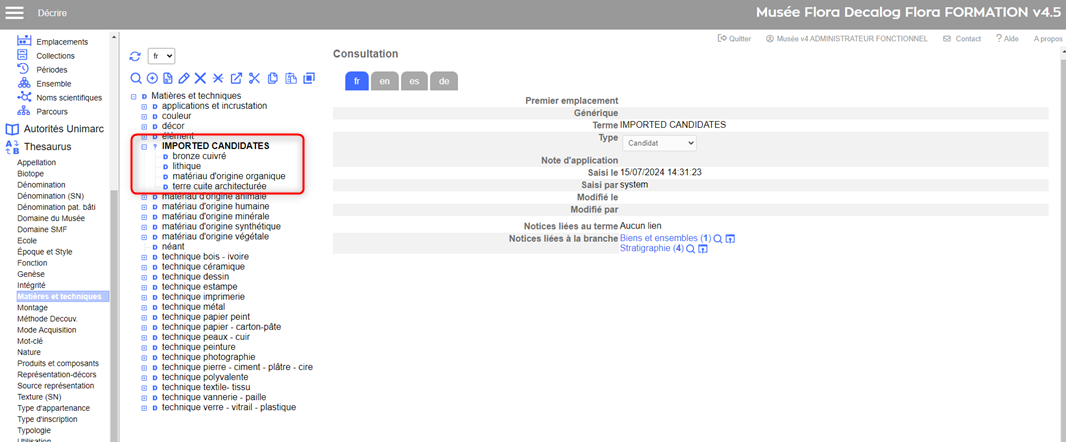This screenshot has width=1066, height=442.
Task: Search notices linked to Stratigraphie
Action: (690, 248)
